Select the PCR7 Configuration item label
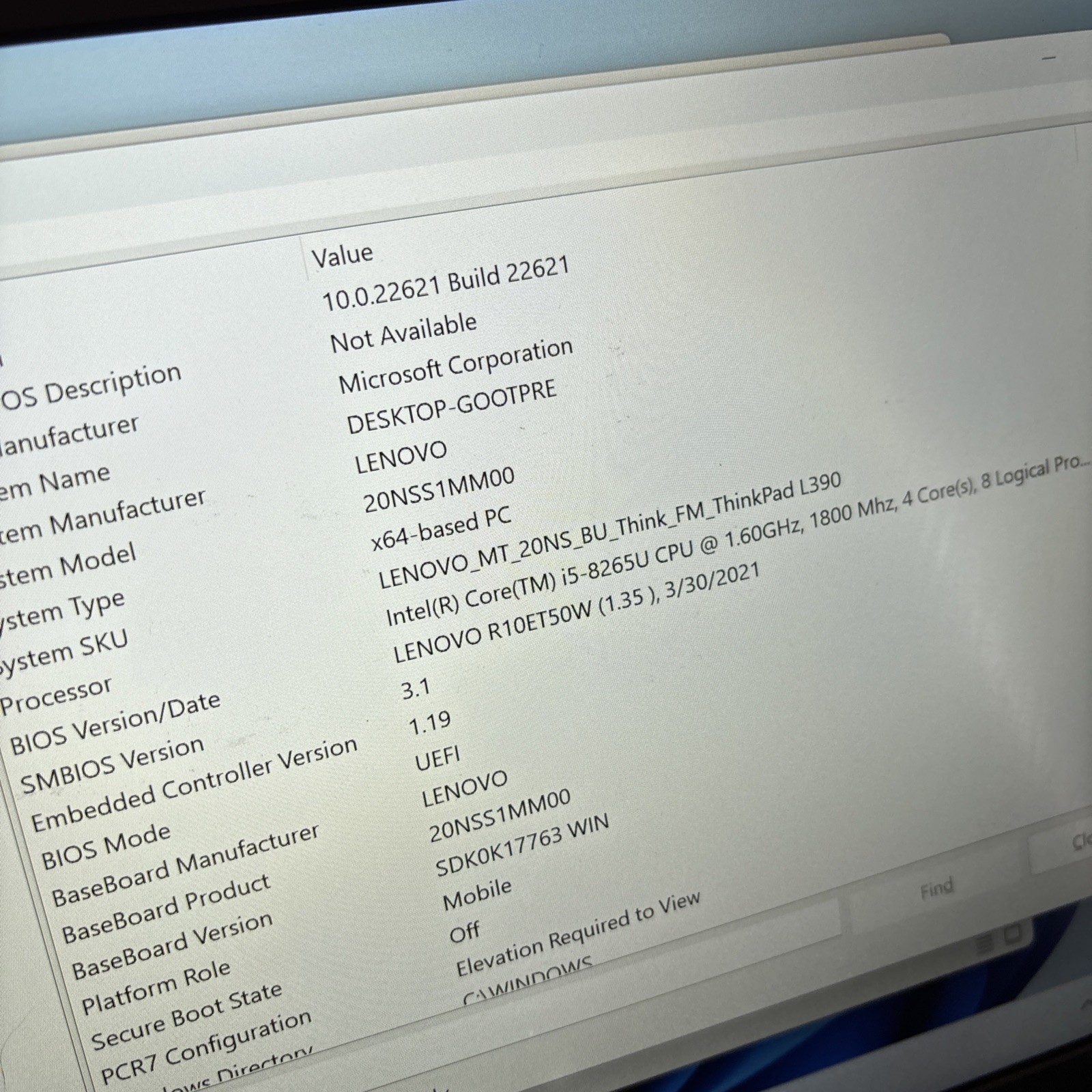The image size is (1092, 1092). pyautogui.click(x=205, y=1048)
